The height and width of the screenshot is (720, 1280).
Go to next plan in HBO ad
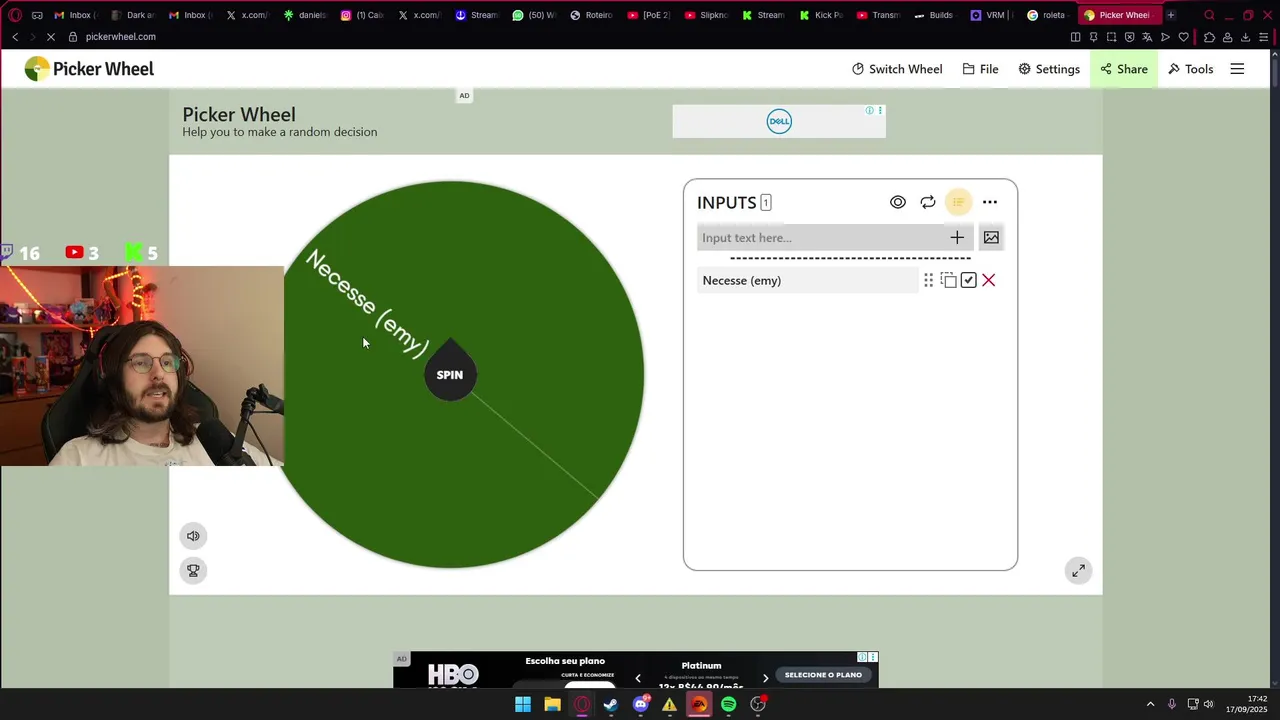coord(766,678)
